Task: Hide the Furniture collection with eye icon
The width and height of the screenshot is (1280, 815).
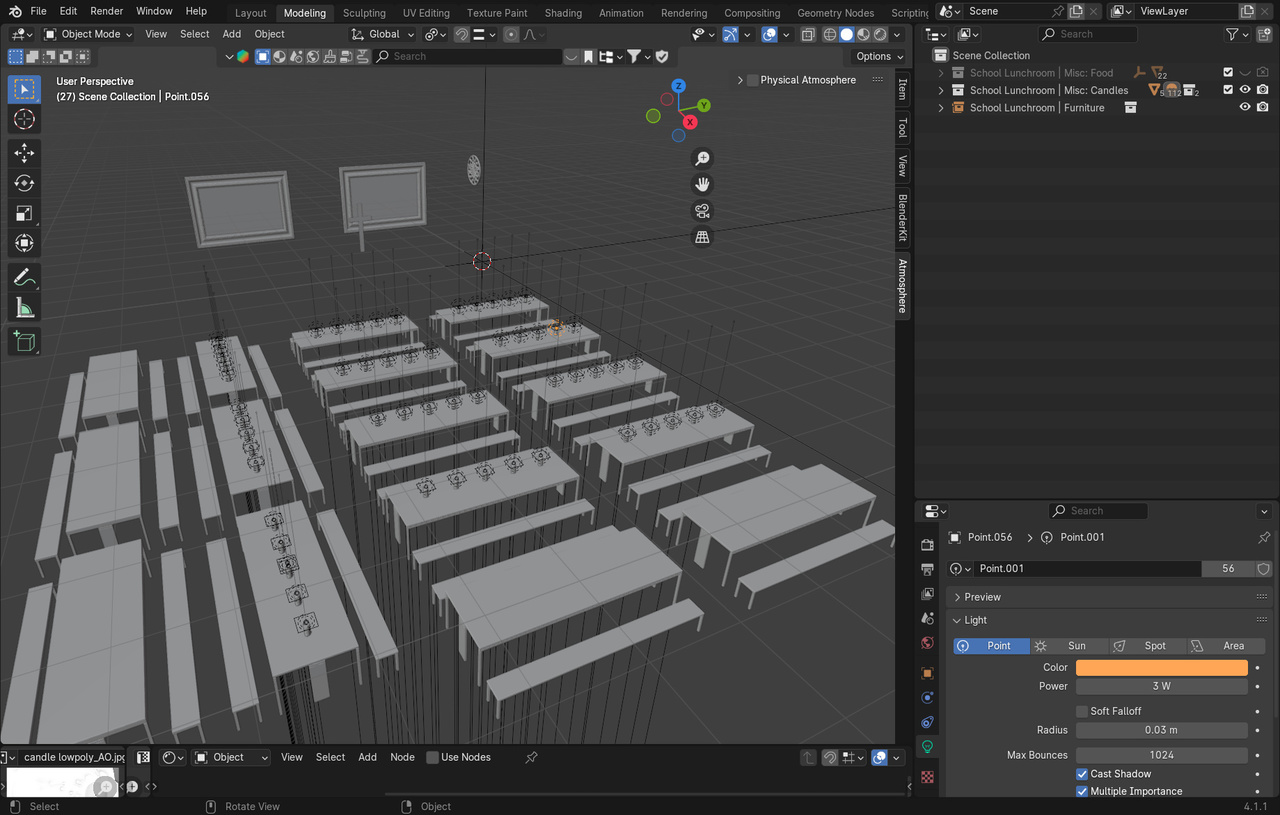Action: (1245, 107)
